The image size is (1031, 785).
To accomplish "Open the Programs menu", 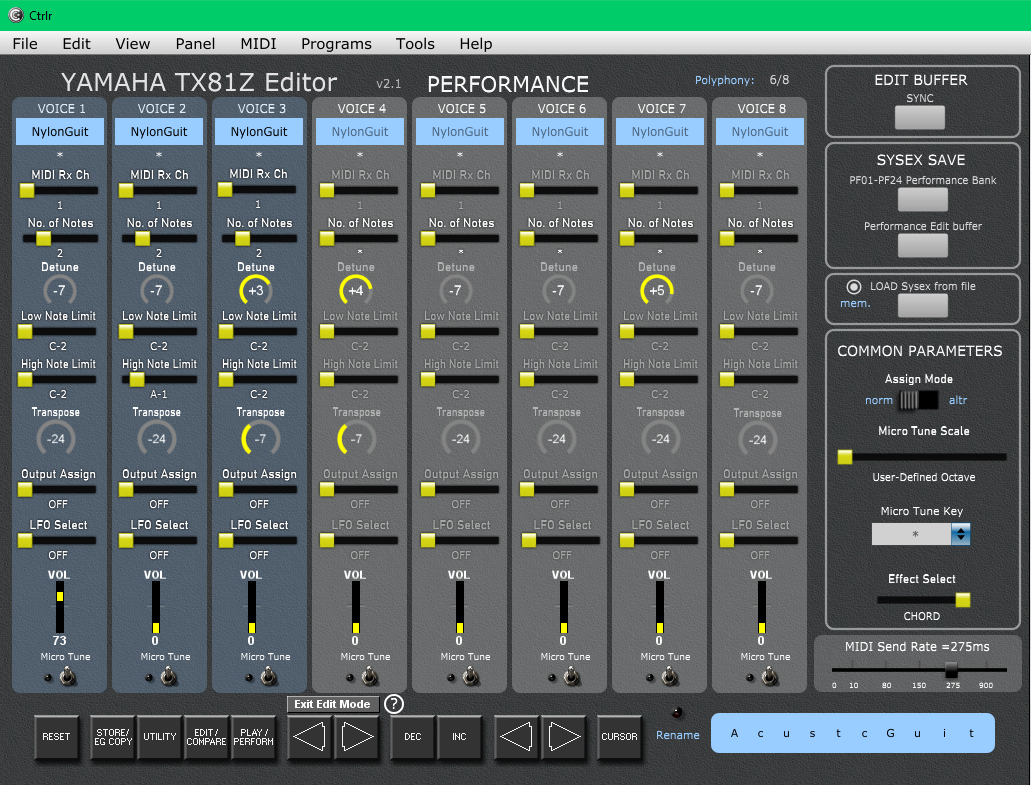I will click(x=336, y=43).
